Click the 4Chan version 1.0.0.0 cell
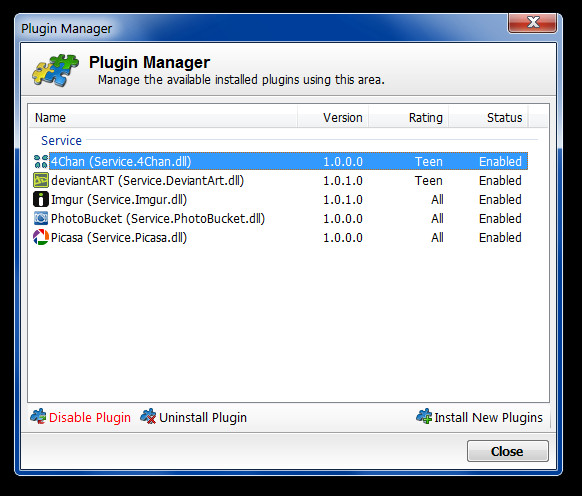 343,161
